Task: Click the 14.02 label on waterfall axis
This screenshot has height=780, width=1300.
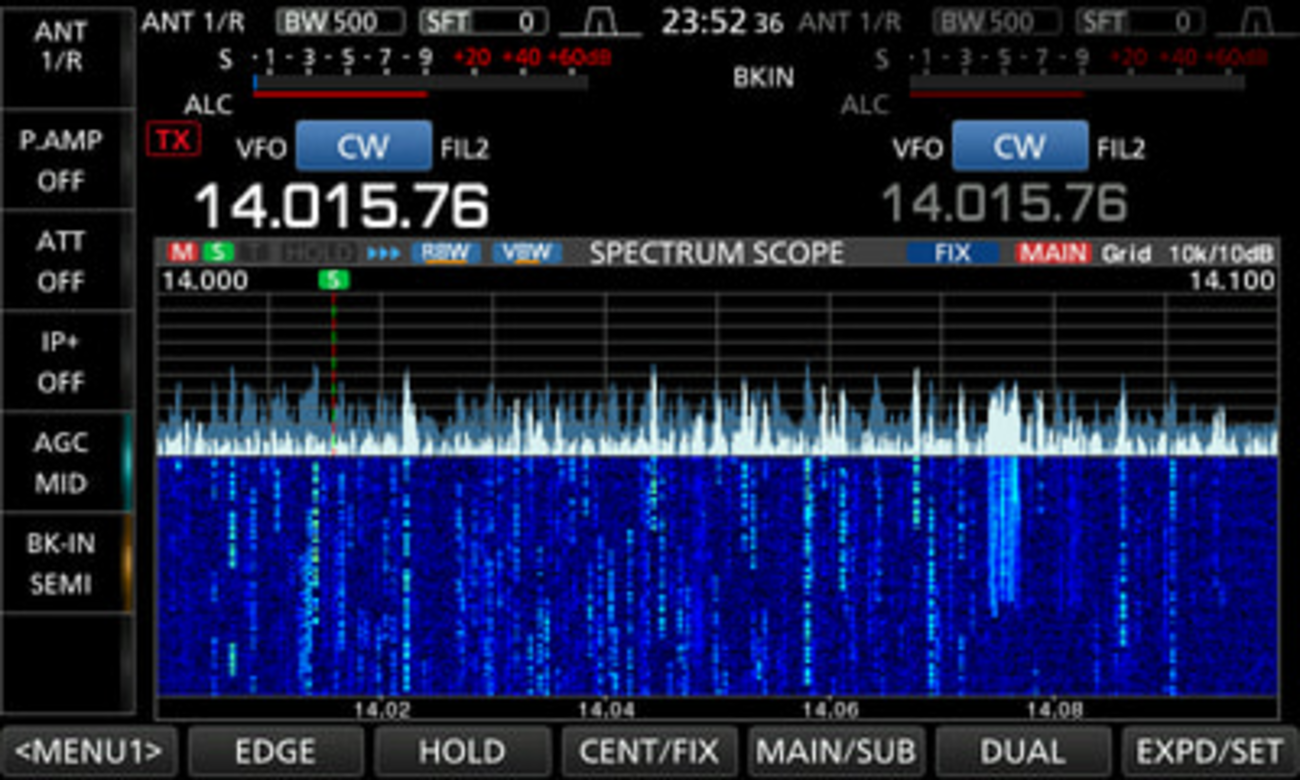Action: [381, 709]
